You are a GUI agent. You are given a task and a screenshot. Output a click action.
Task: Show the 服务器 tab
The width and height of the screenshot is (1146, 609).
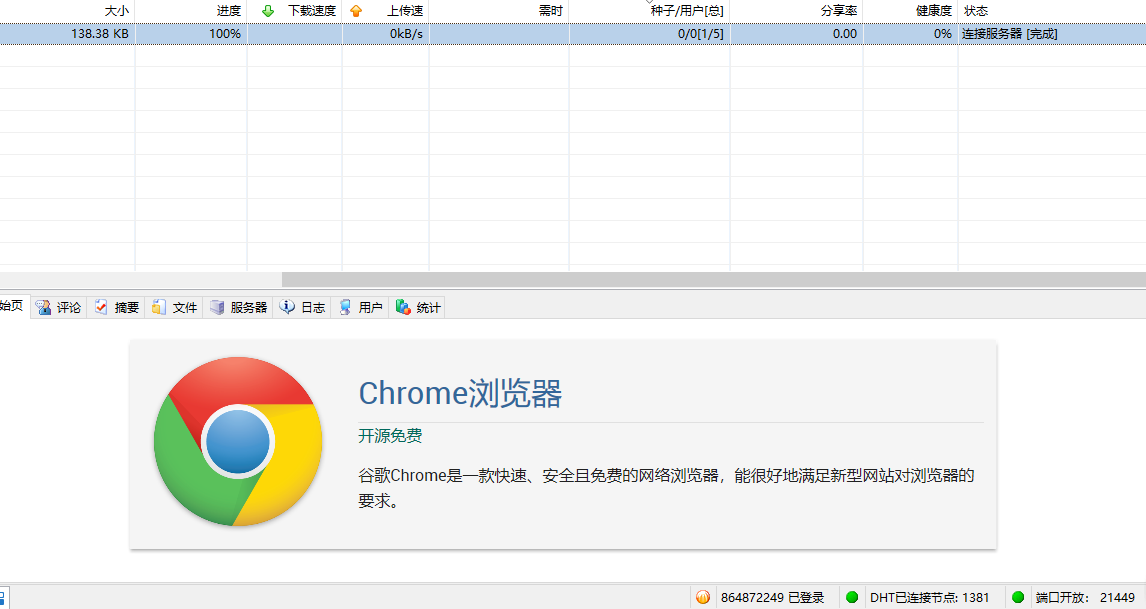coord(238,308)
